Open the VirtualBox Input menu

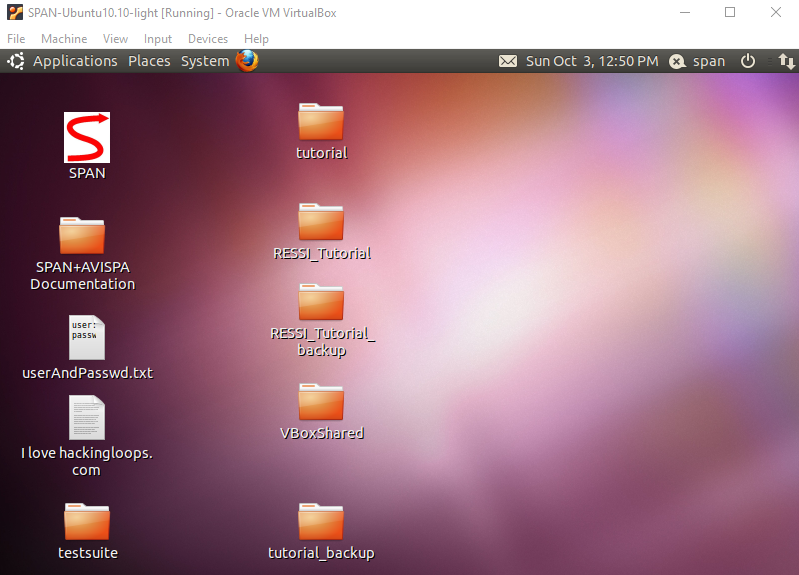click(x=158, y=39)
